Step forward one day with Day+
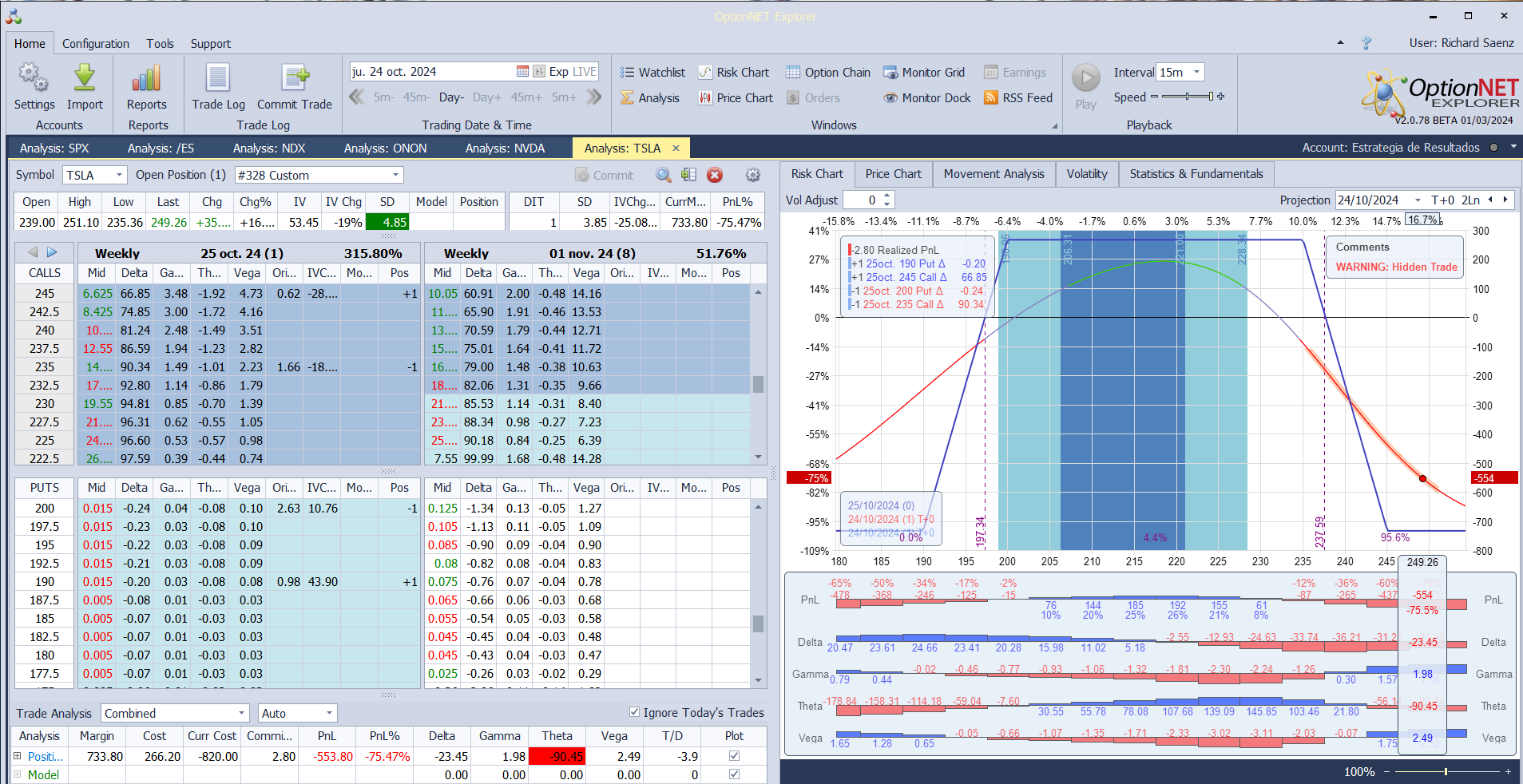 tap(487, 97)
